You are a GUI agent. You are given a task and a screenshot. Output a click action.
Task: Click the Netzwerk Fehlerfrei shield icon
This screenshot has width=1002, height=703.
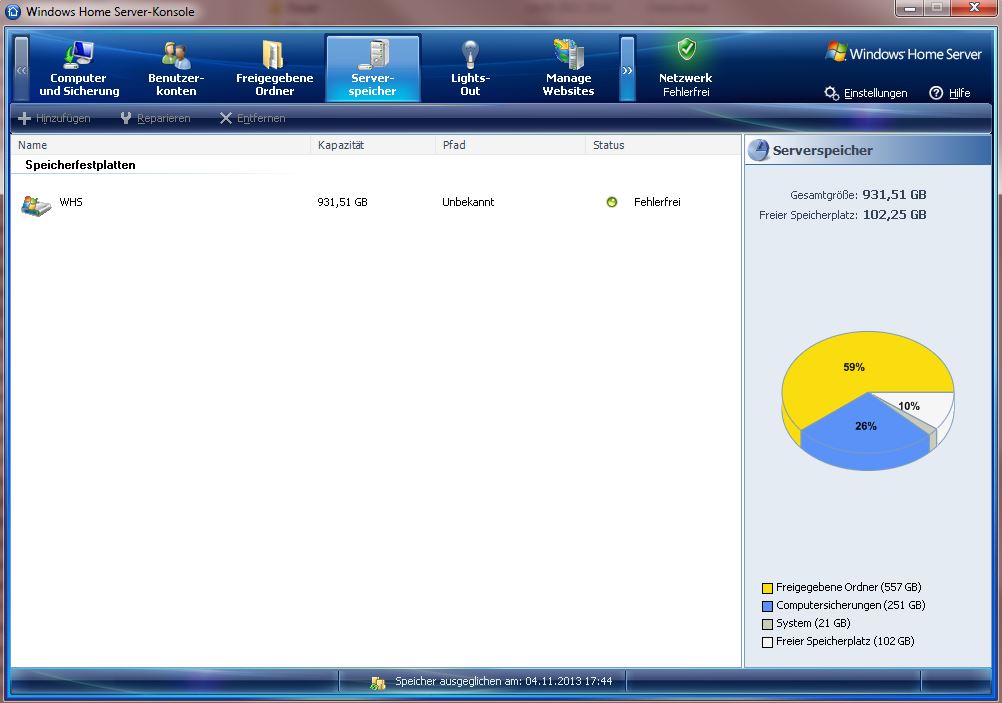click(686, 49)
